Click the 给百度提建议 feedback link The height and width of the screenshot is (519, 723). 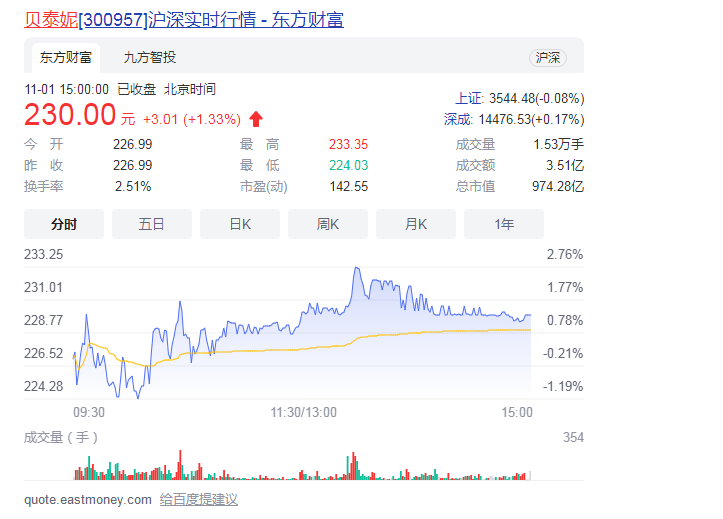(199, 499)
